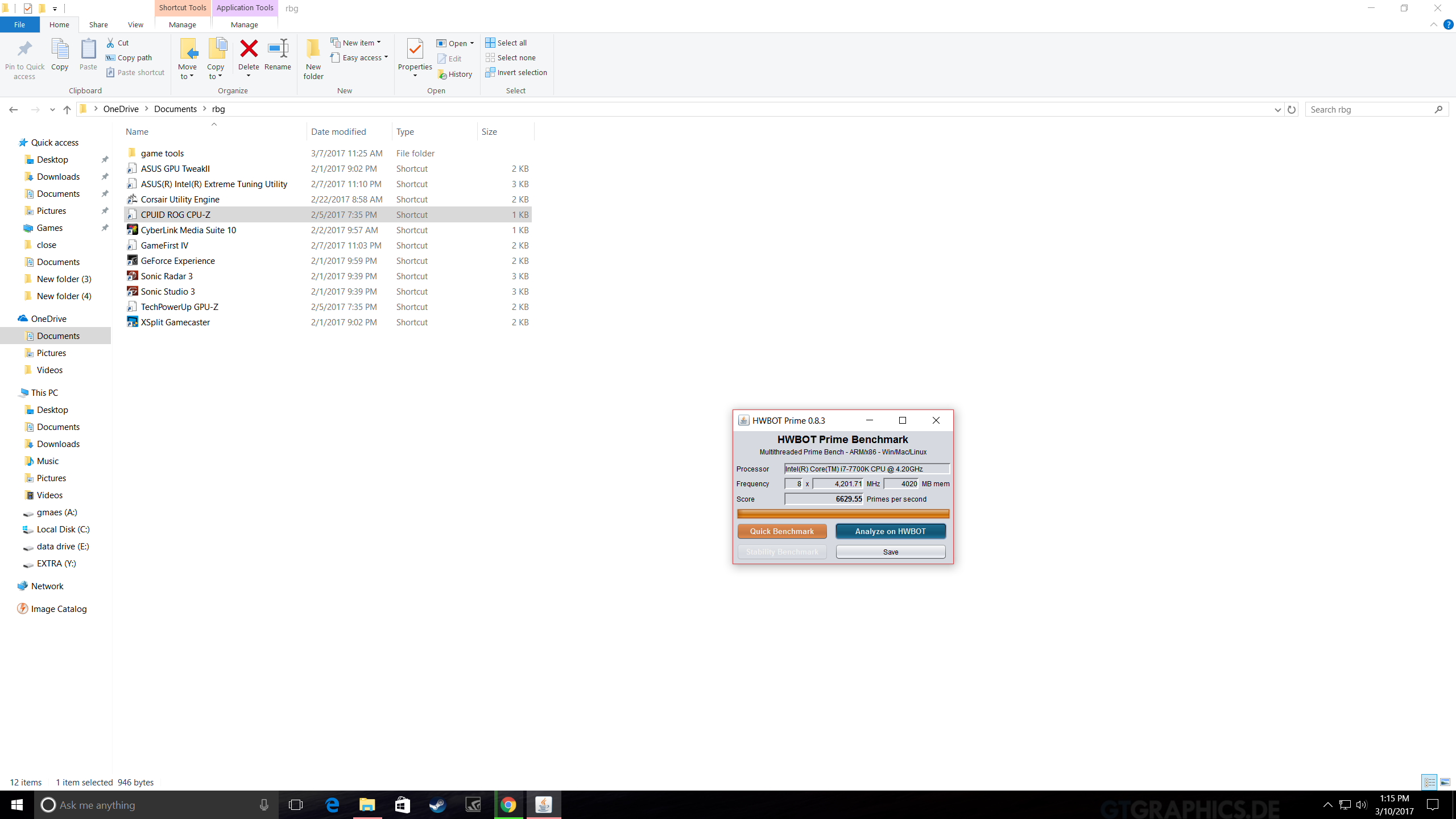1456x819 pixels.
Task: Click the red Delete X icon
Action: pos(249,49)
